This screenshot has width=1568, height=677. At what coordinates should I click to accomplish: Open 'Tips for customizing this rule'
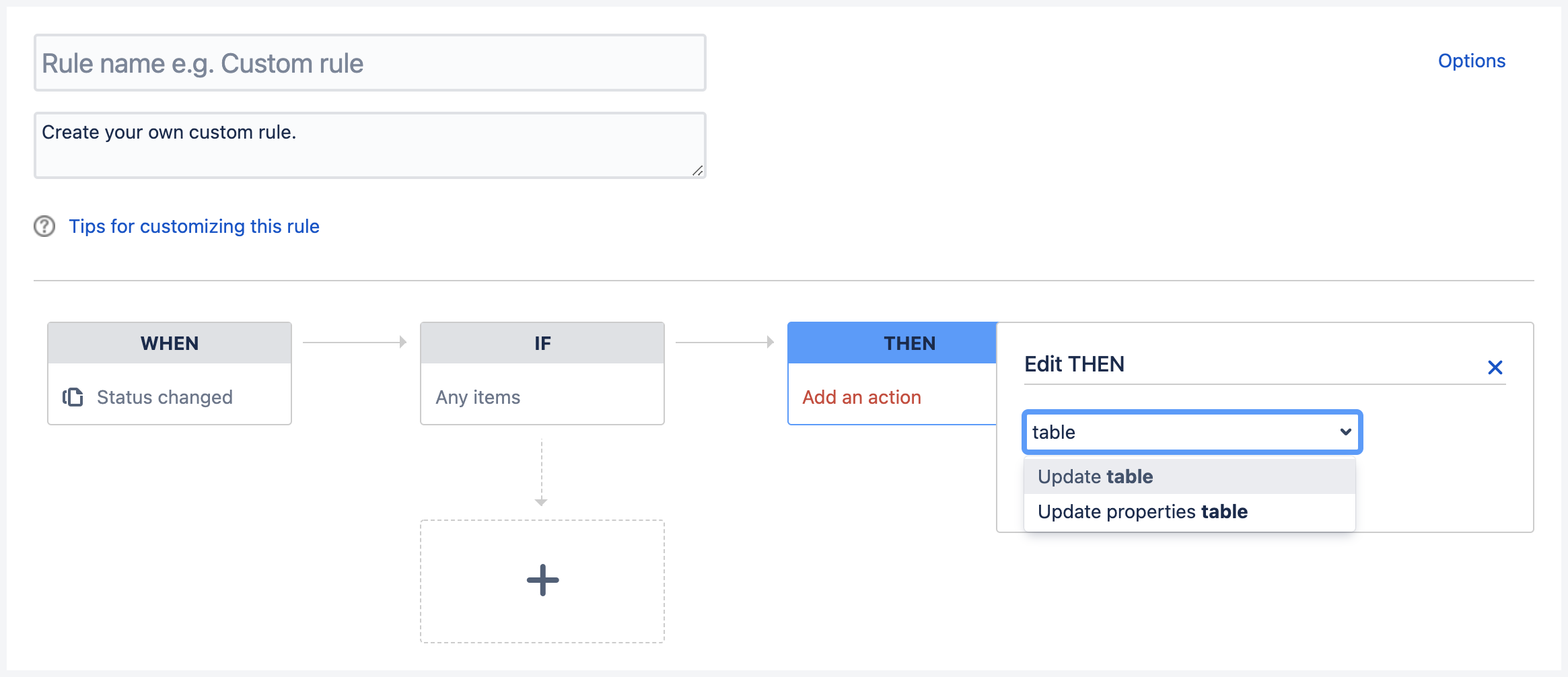[194, 226]
